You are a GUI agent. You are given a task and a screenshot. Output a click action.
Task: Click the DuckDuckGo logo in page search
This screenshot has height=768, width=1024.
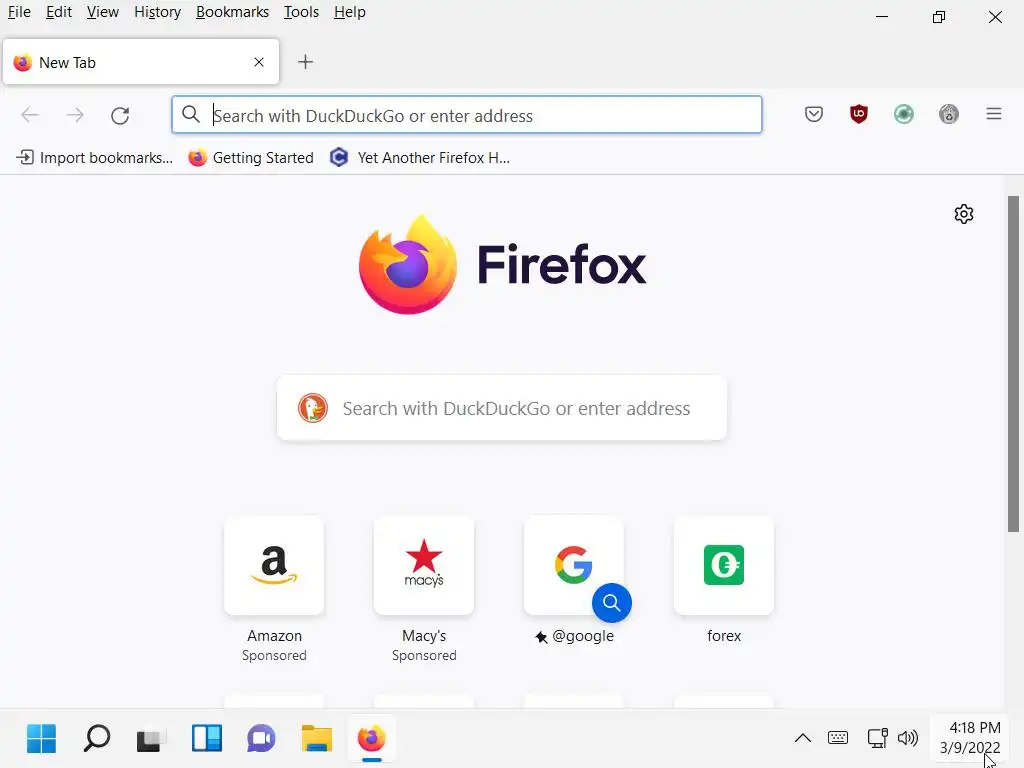click(x=313, y=408)
